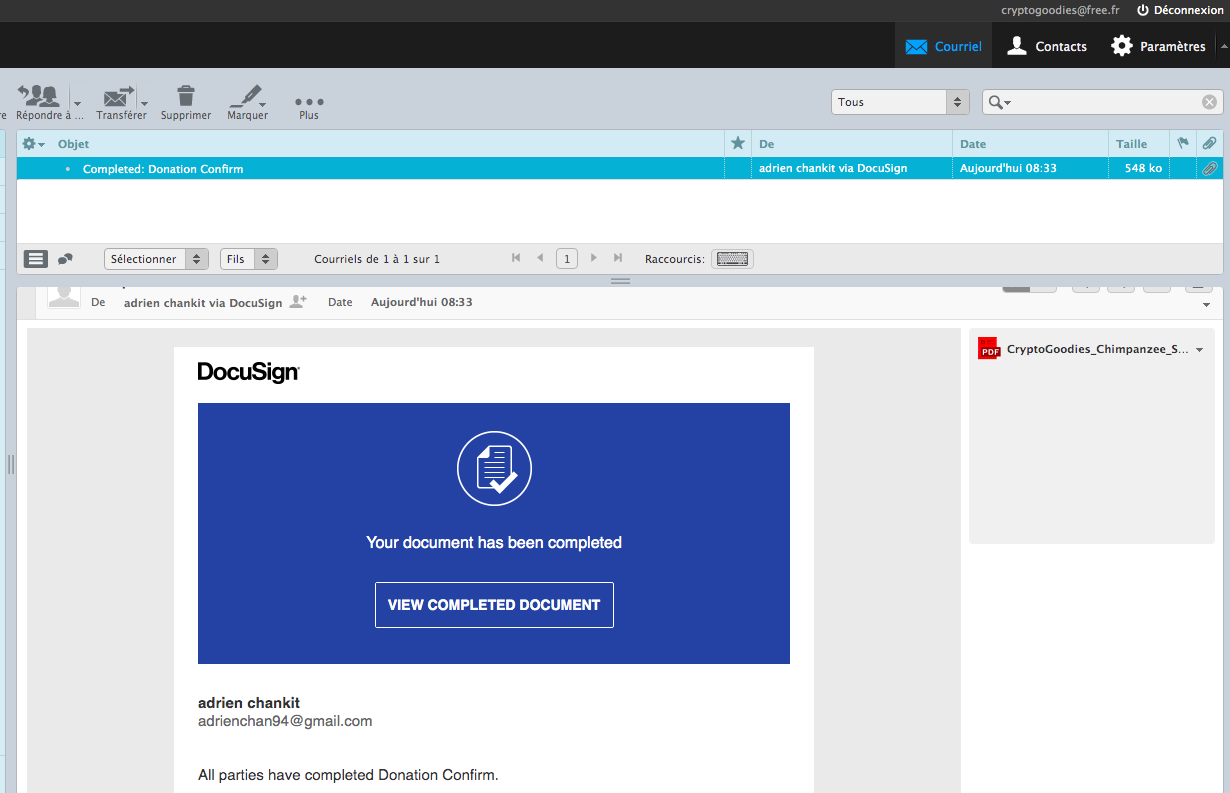Image resolution: width=1230 pixels, height=793 pixels.
Task: Open the PDF attachment options arrow
Action: [x=1199, y=350]
